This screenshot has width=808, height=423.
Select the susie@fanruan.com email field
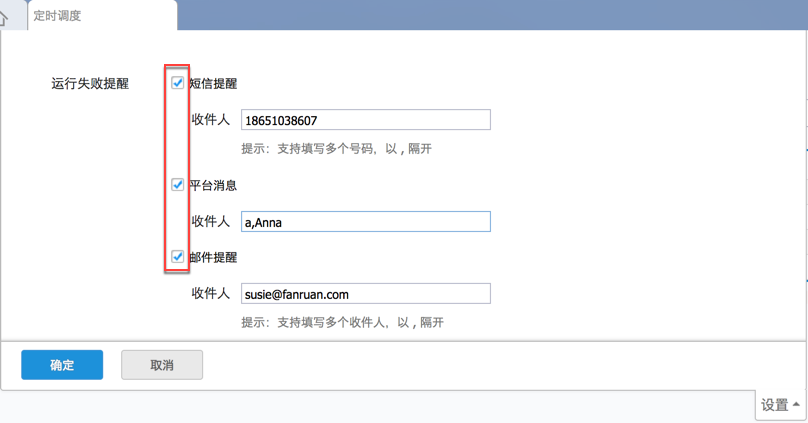coord(365,294)
